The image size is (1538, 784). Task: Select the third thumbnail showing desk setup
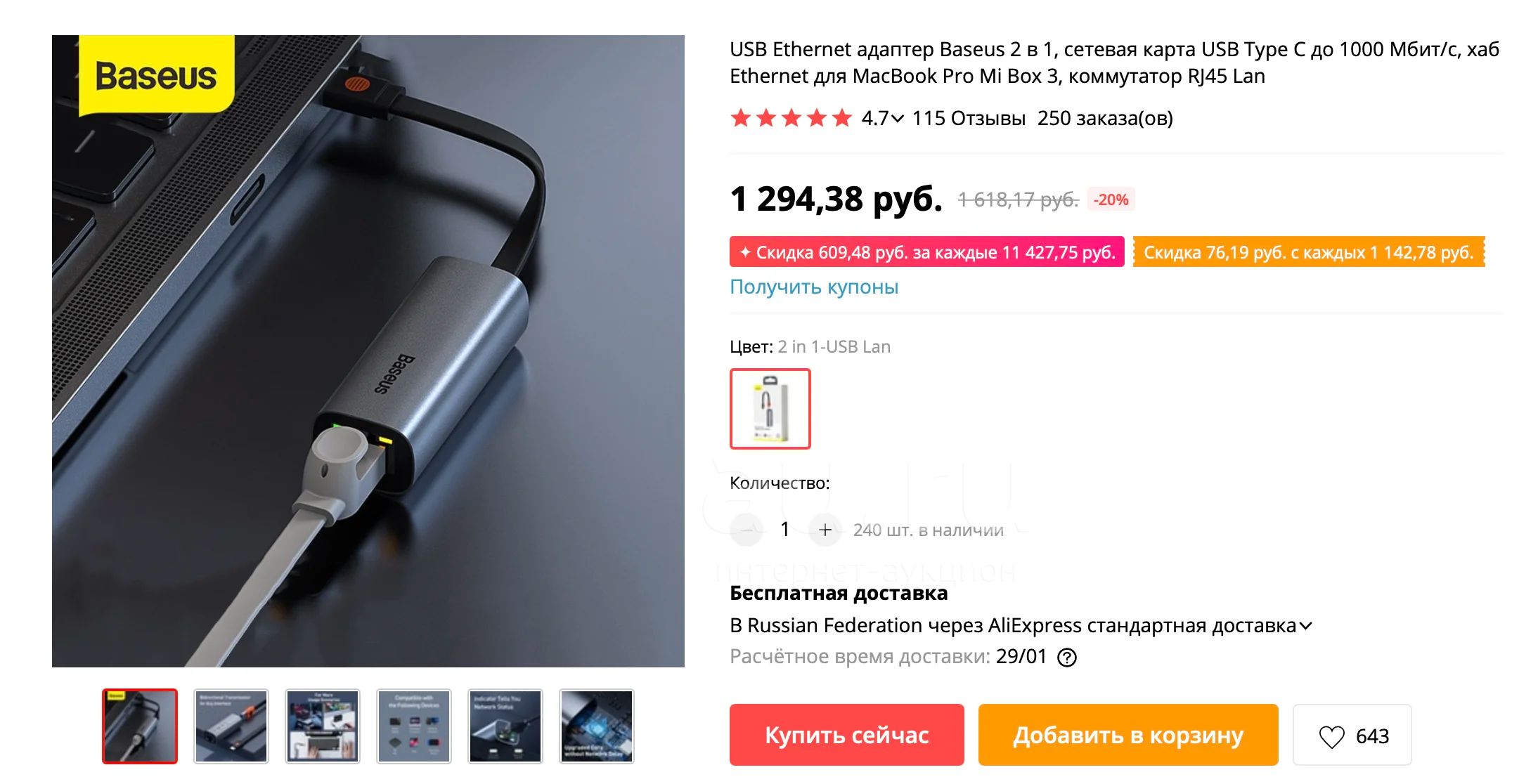(x=323, y=726)
